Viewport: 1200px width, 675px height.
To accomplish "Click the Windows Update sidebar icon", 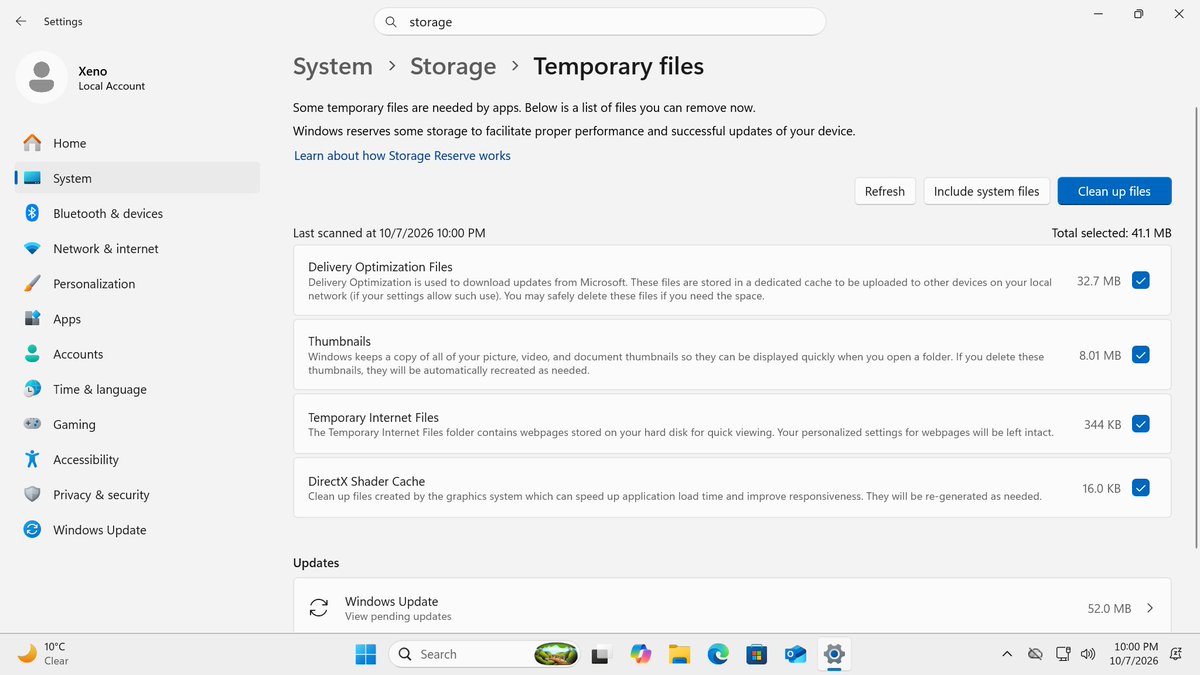I will [x=32, y=530].
